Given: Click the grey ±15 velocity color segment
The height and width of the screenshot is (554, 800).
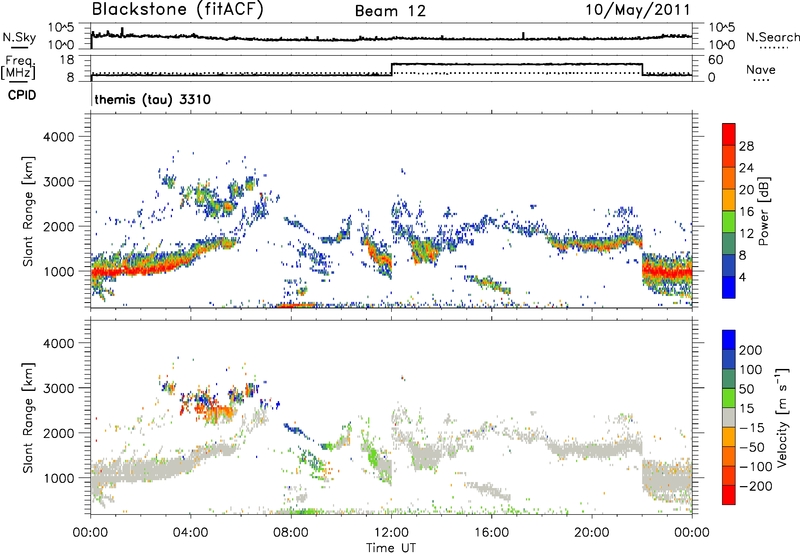Looking at the screenshot, I should [x=729, y=417].
